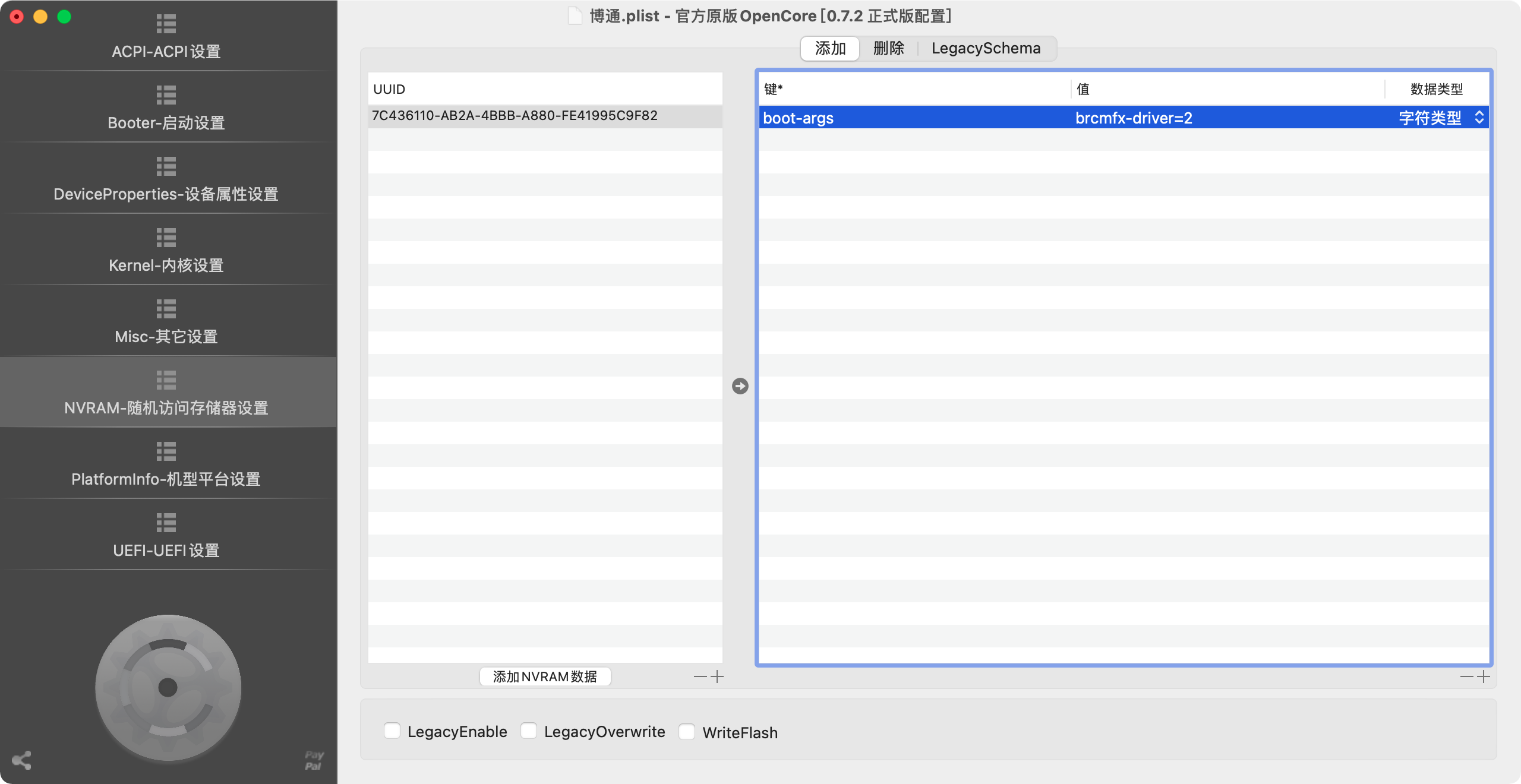Toggle the LegacyOverwrite checkbox
This screenshot has width=1521, height=784.
coord(529,731)
